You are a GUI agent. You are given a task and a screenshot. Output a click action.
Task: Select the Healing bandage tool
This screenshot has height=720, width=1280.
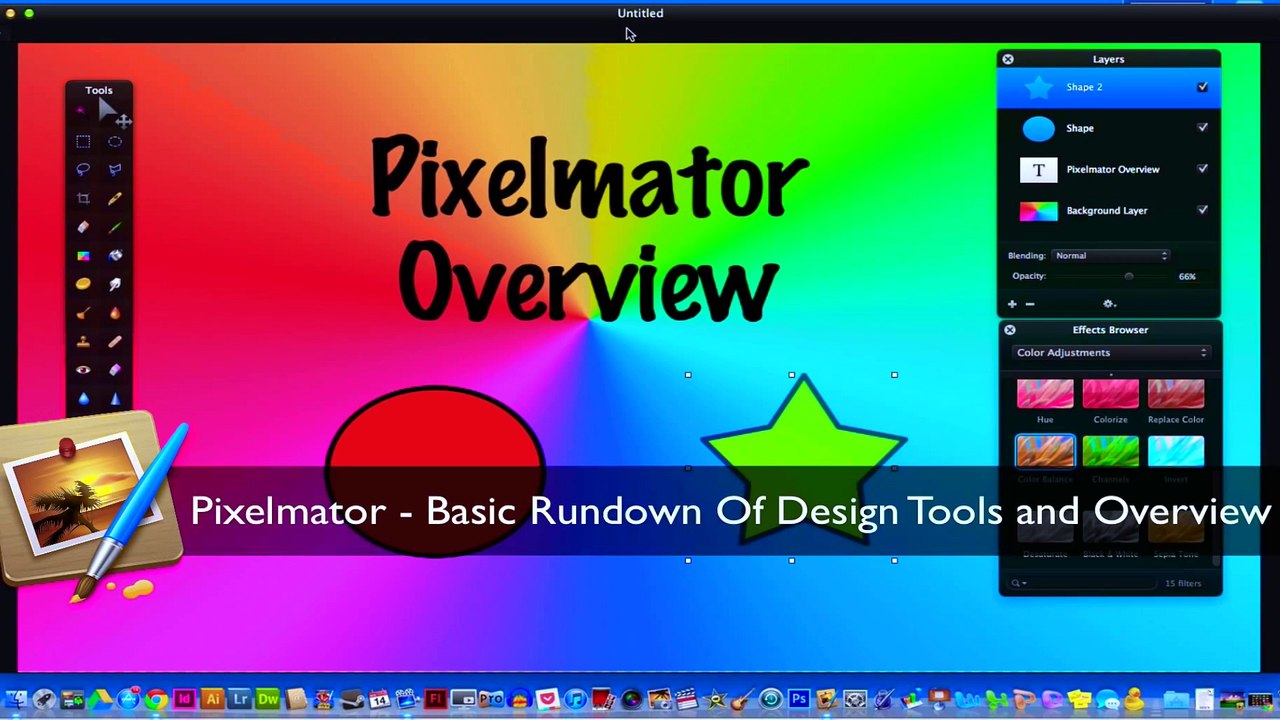115,342
